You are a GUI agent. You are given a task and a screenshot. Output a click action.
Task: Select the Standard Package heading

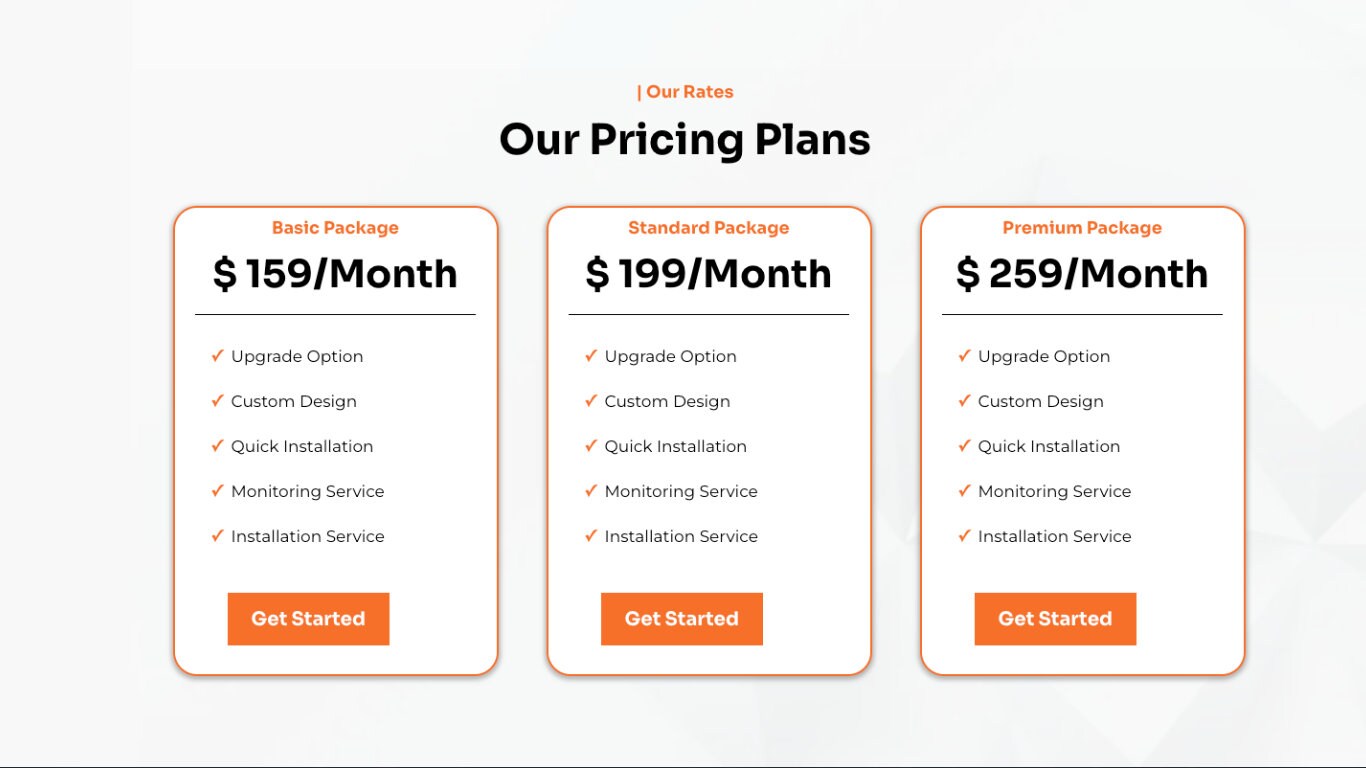[x=708, y=228]
